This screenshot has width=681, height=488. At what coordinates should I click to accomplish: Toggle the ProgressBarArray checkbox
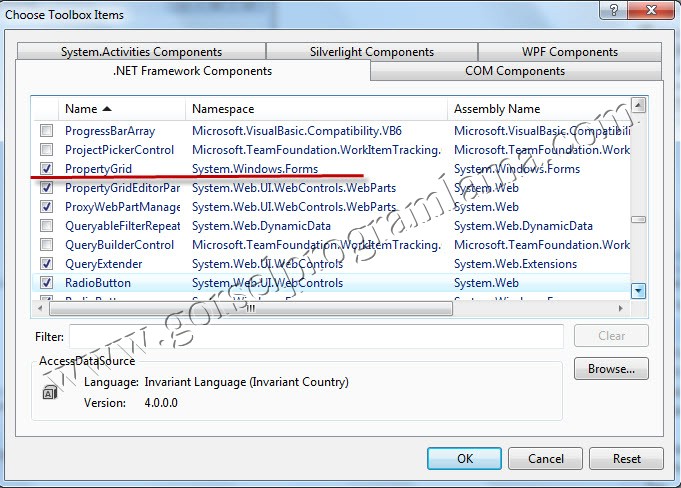click(46, 131)
